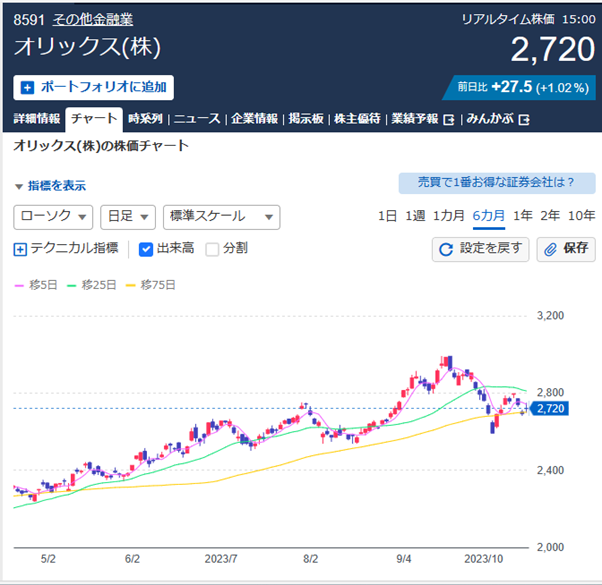Screen dimensions: 602x585
Task: Open the 詳細情報 tab
Action: [37, 119]
